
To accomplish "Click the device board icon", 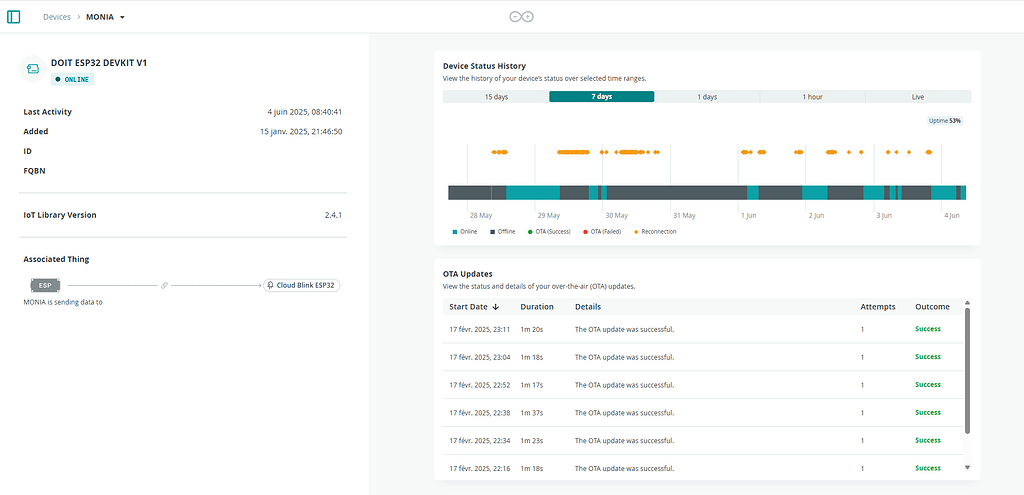I will [x=33, y=68].
